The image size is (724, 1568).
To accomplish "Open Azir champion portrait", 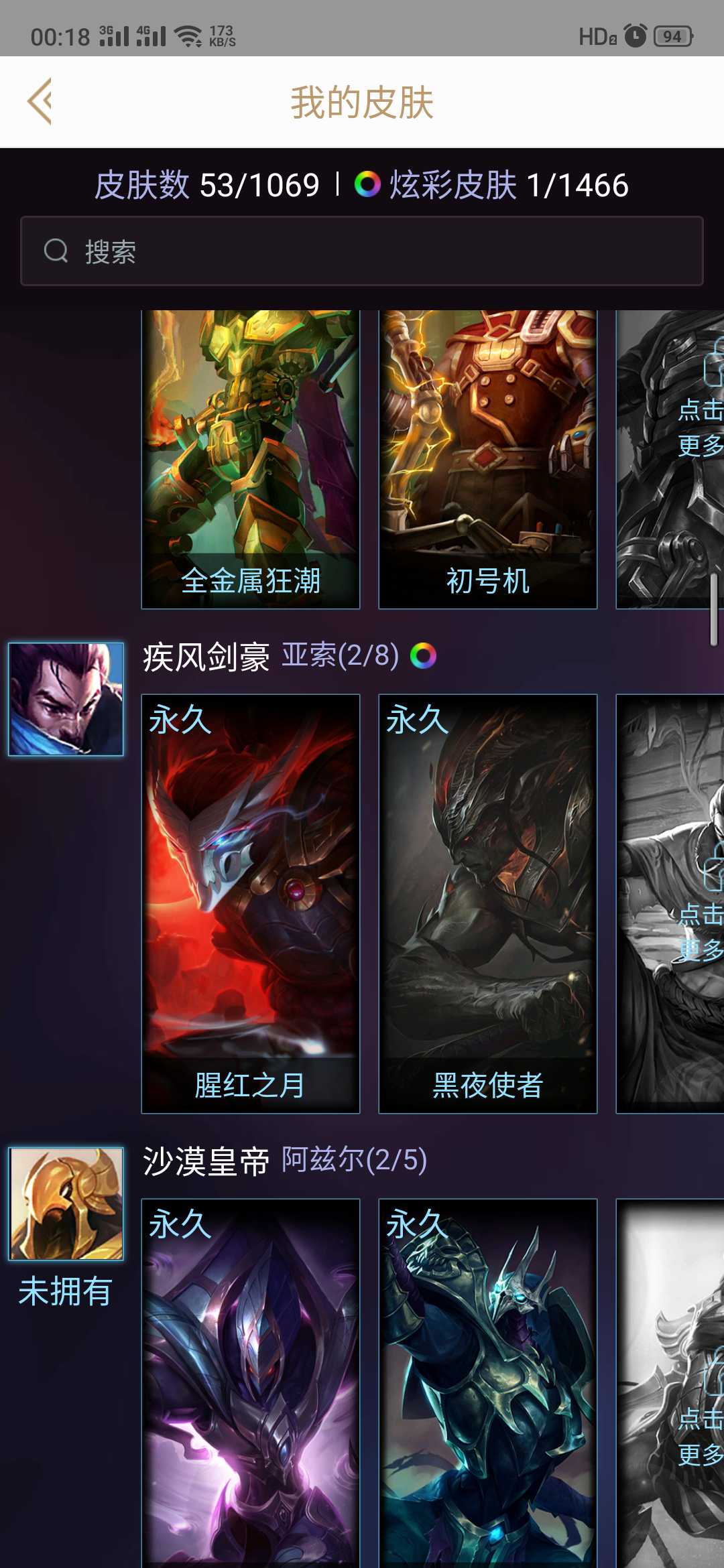I will pos(66,1203).
